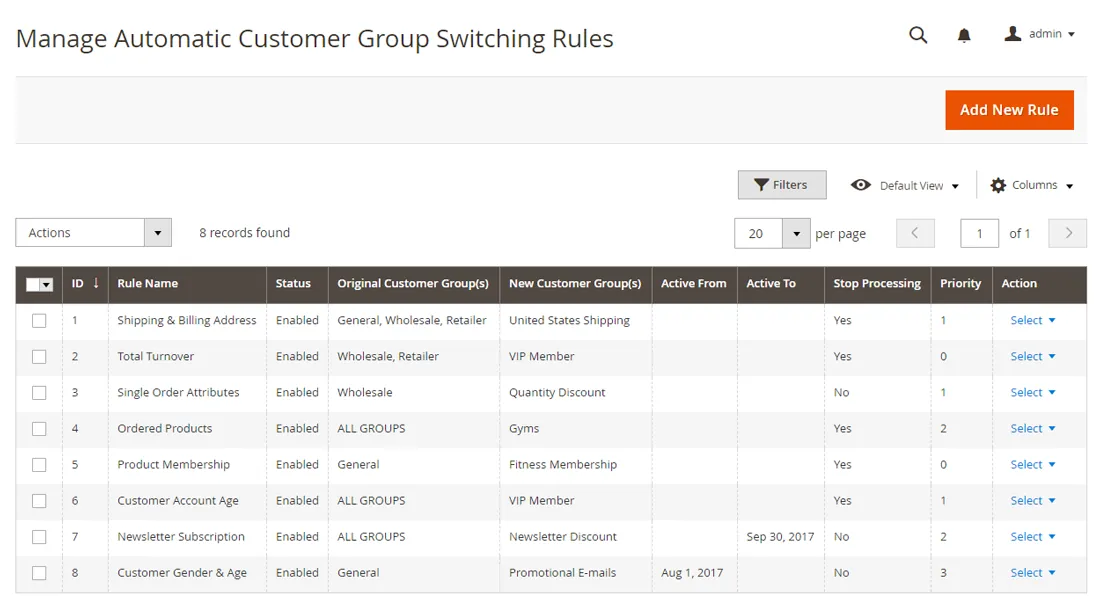The height and width of the screenshot is (614, 1100).
Task: Open notifications bell icon
Action: click(964, 35)
